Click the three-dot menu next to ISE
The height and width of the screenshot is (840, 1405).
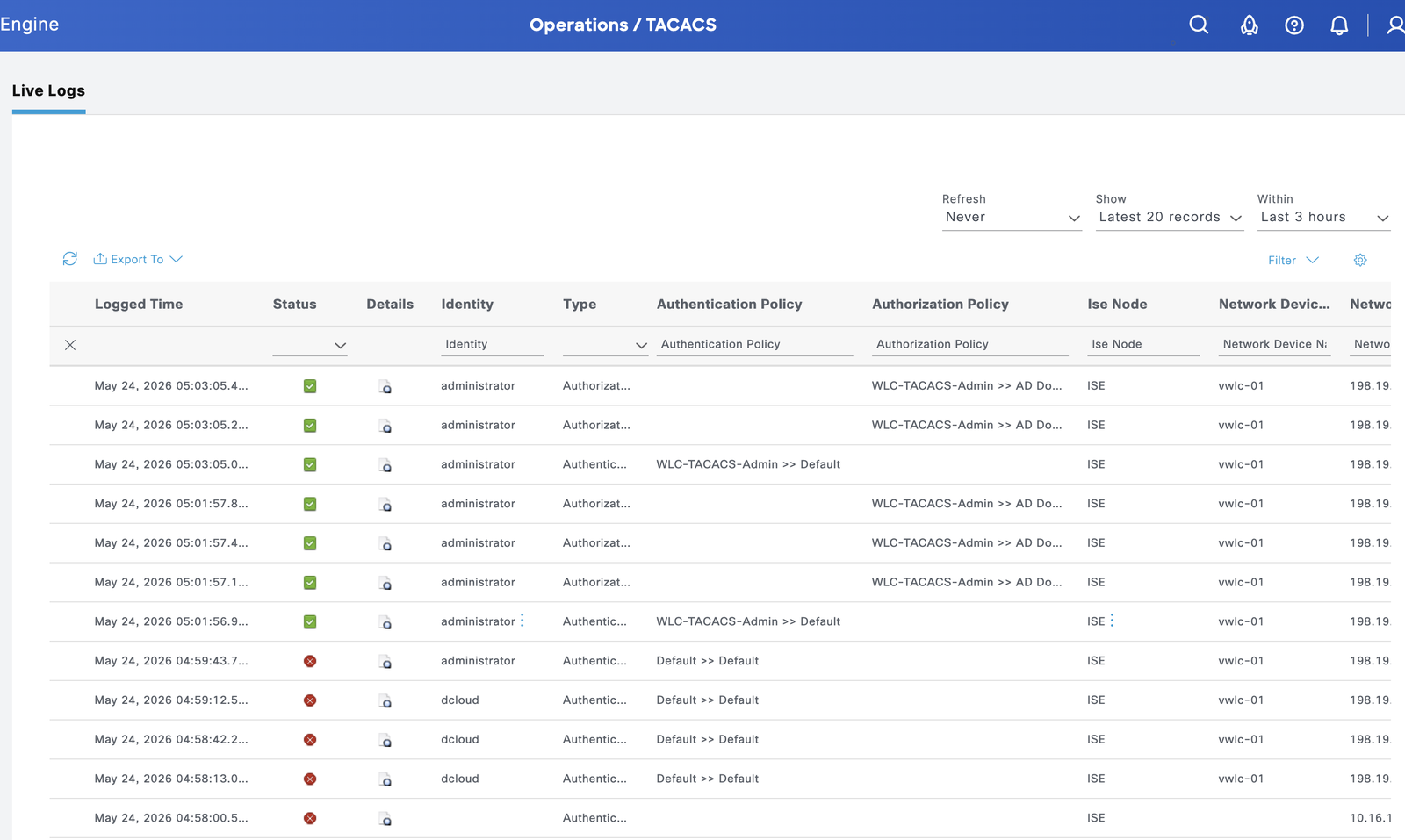click(x=1112, y=621)
